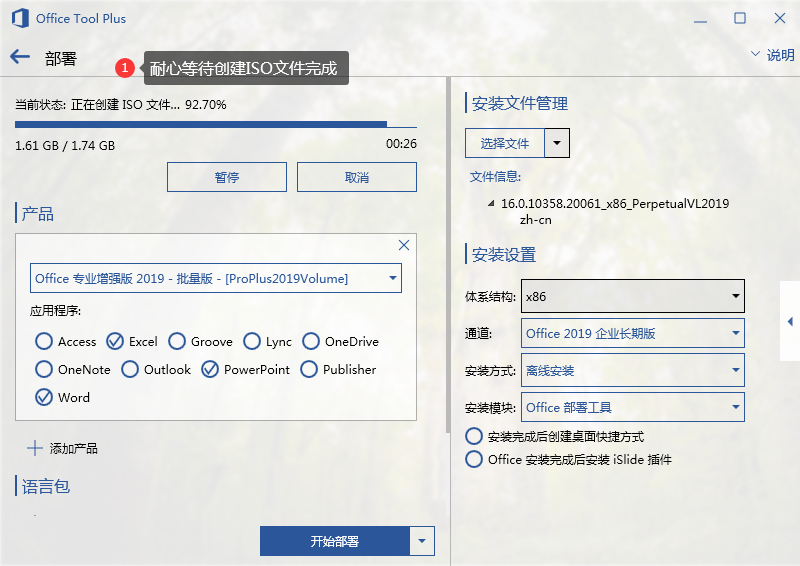800x566 pixels.
Task: Click the 添加产品 link
Action: pyautogui.click(x=73, y=448)
